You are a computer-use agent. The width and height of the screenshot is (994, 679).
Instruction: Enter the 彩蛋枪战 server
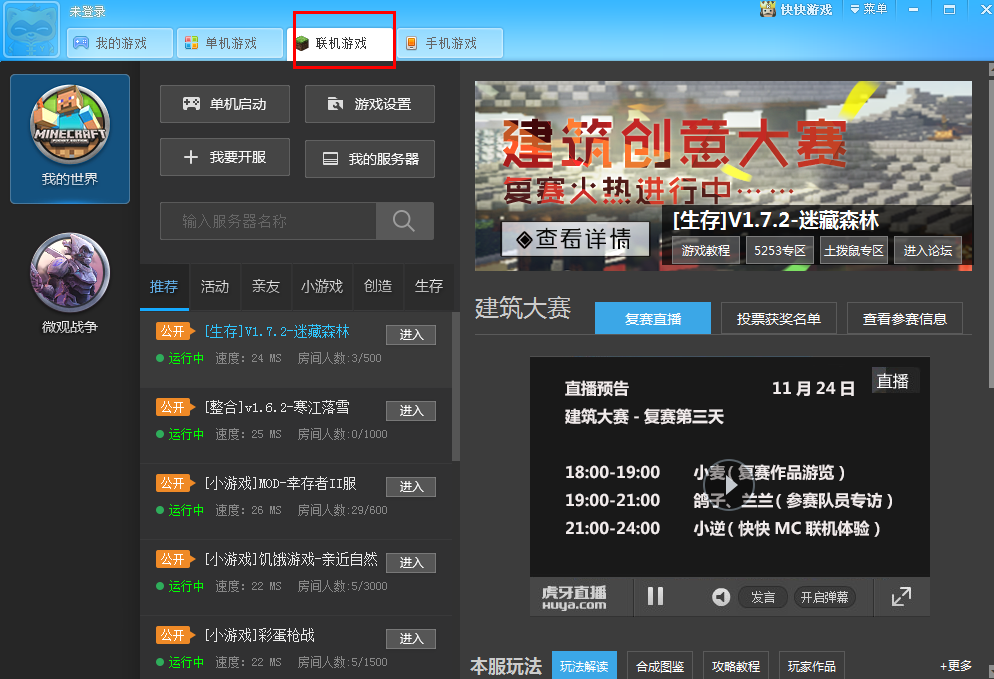(x=411, y=639)
